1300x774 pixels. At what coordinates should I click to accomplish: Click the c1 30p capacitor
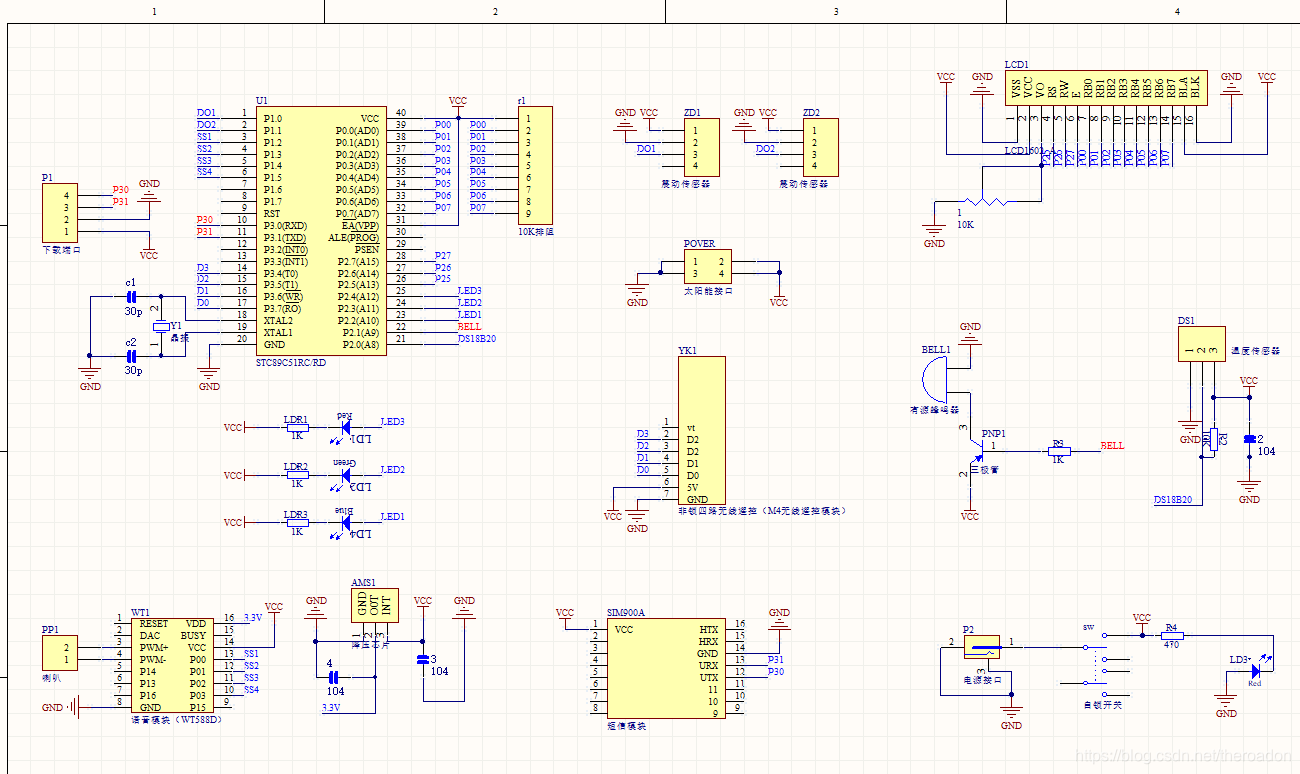tap(131, 297)
